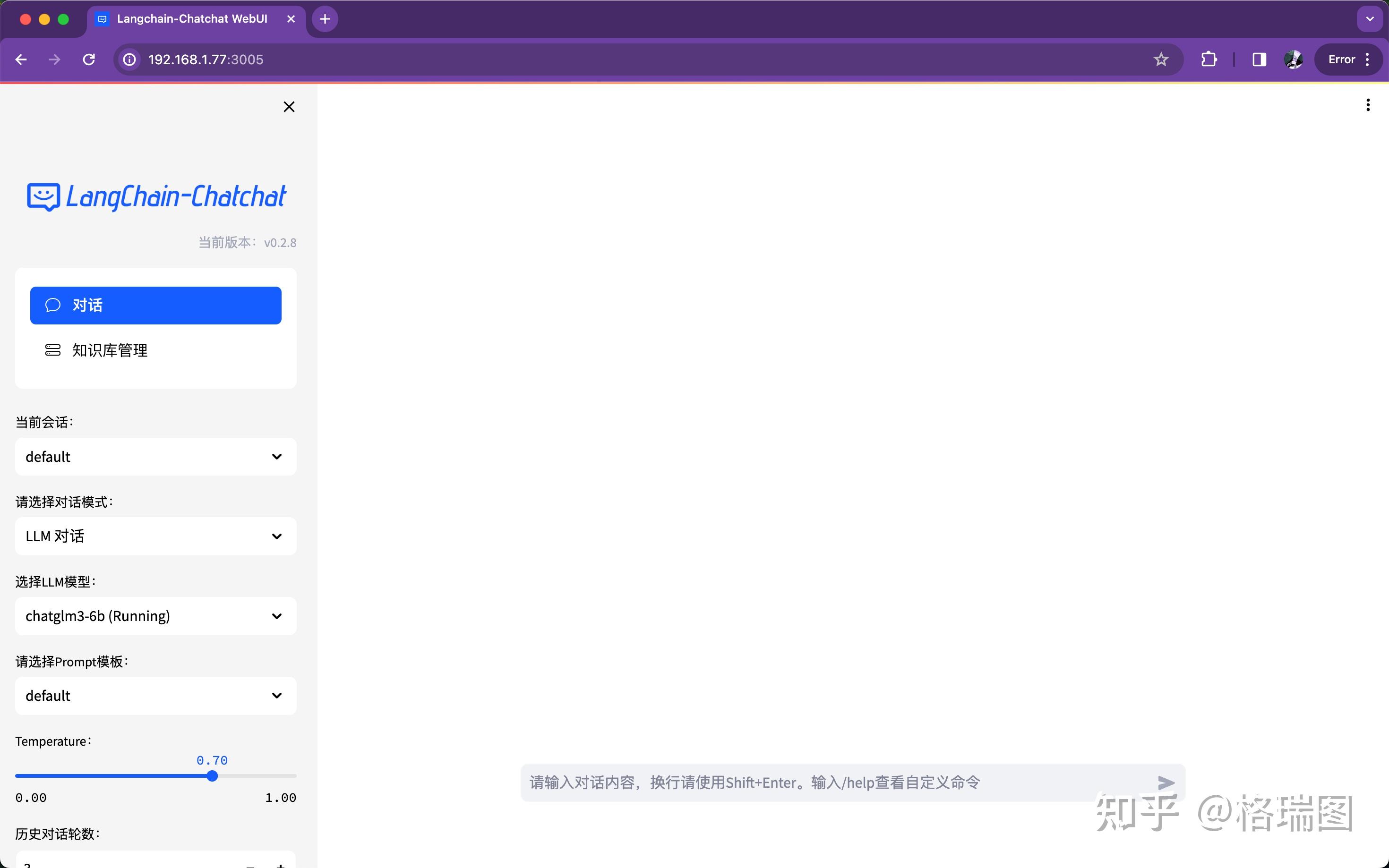
Task: Expand the Prompt模板 default dropdown
Action: (x=155, y=696)
